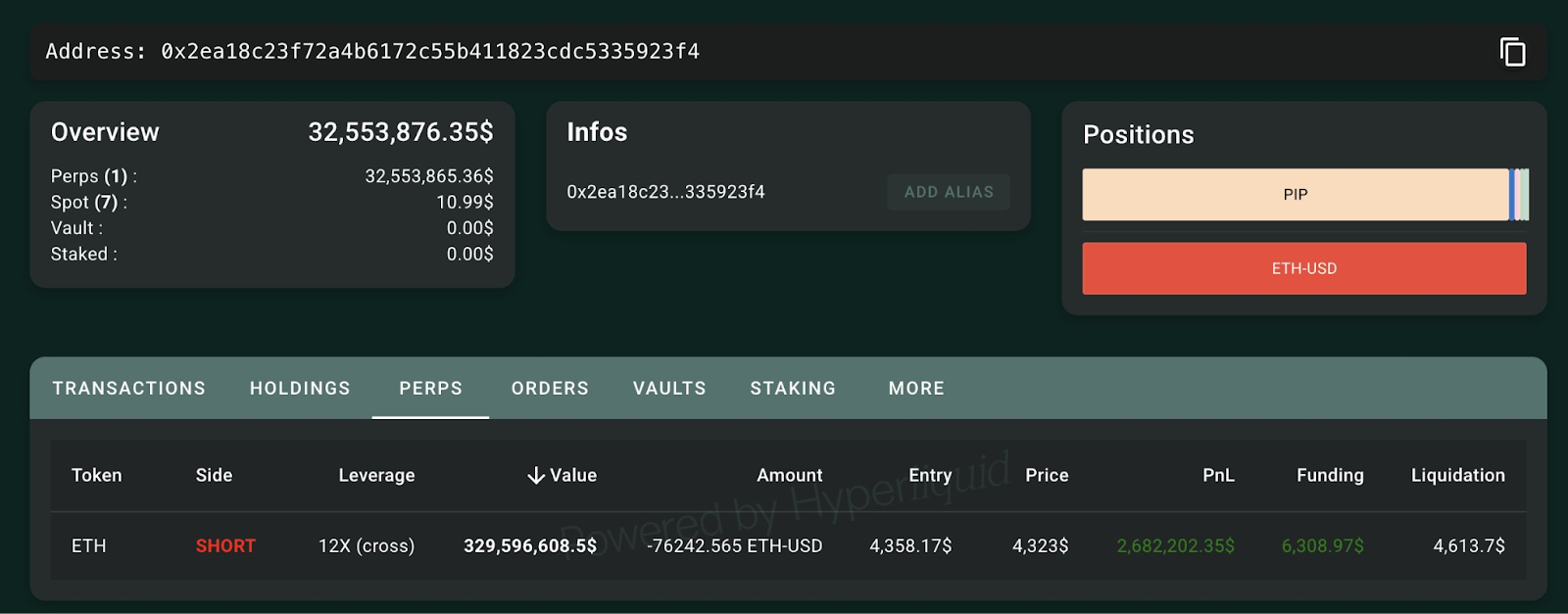
Task: Open the TRANSACTIONS tab
Action: pyautogui.click(x=129, y=389)
